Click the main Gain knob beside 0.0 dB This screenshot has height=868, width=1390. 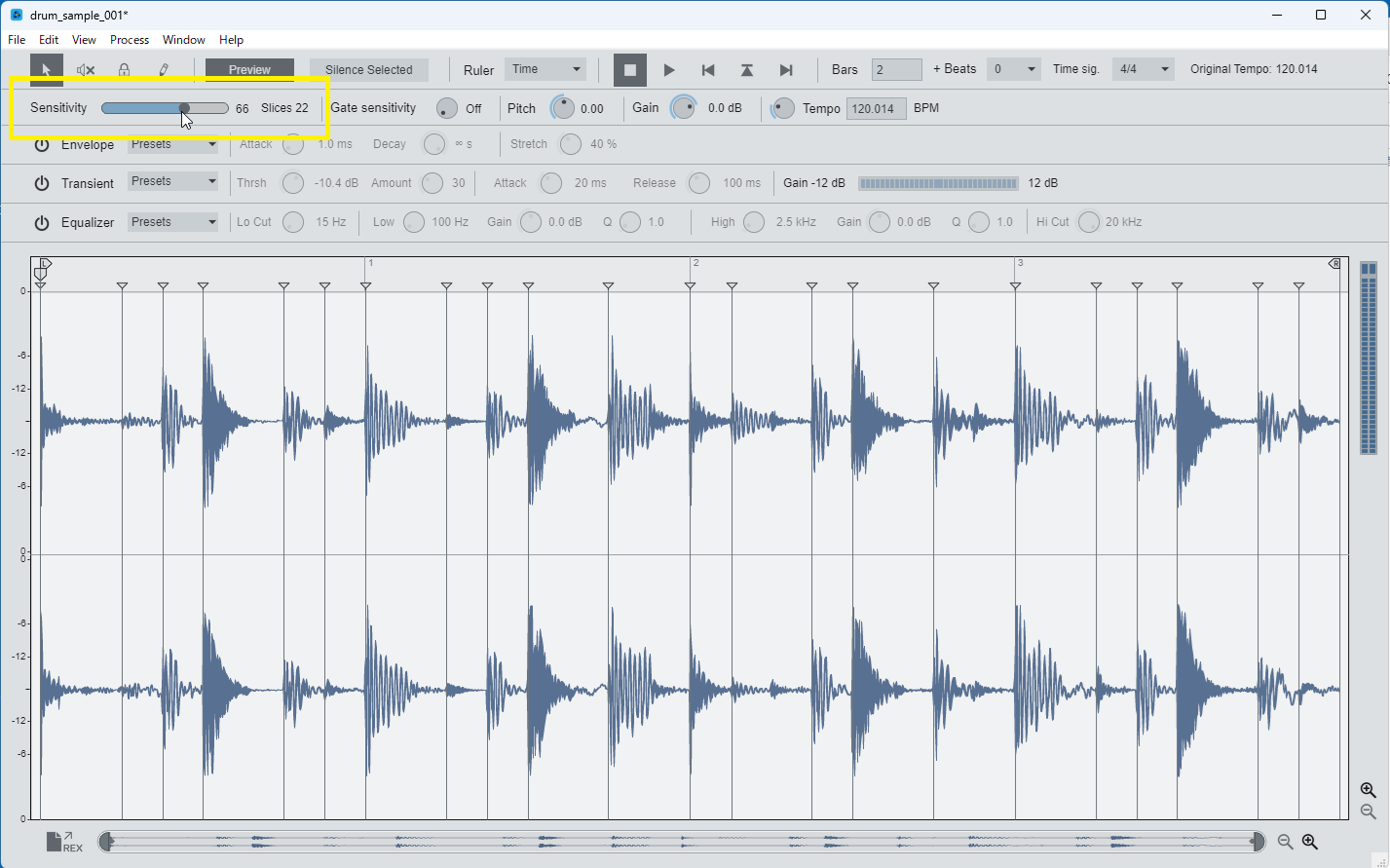[x=684, y=108]
